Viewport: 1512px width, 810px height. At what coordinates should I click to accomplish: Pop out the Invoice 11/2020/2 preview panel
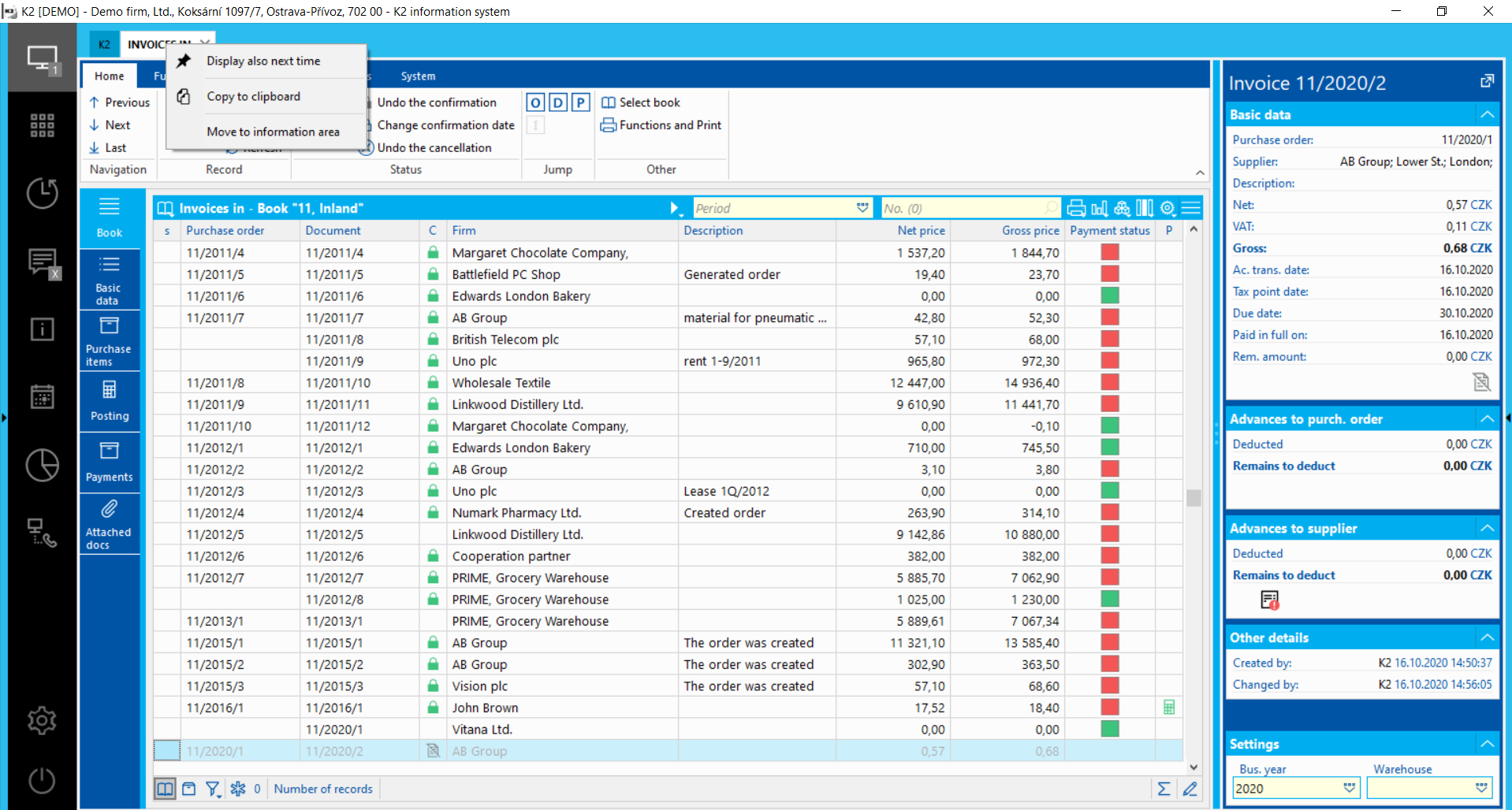tap(1487, 81)
